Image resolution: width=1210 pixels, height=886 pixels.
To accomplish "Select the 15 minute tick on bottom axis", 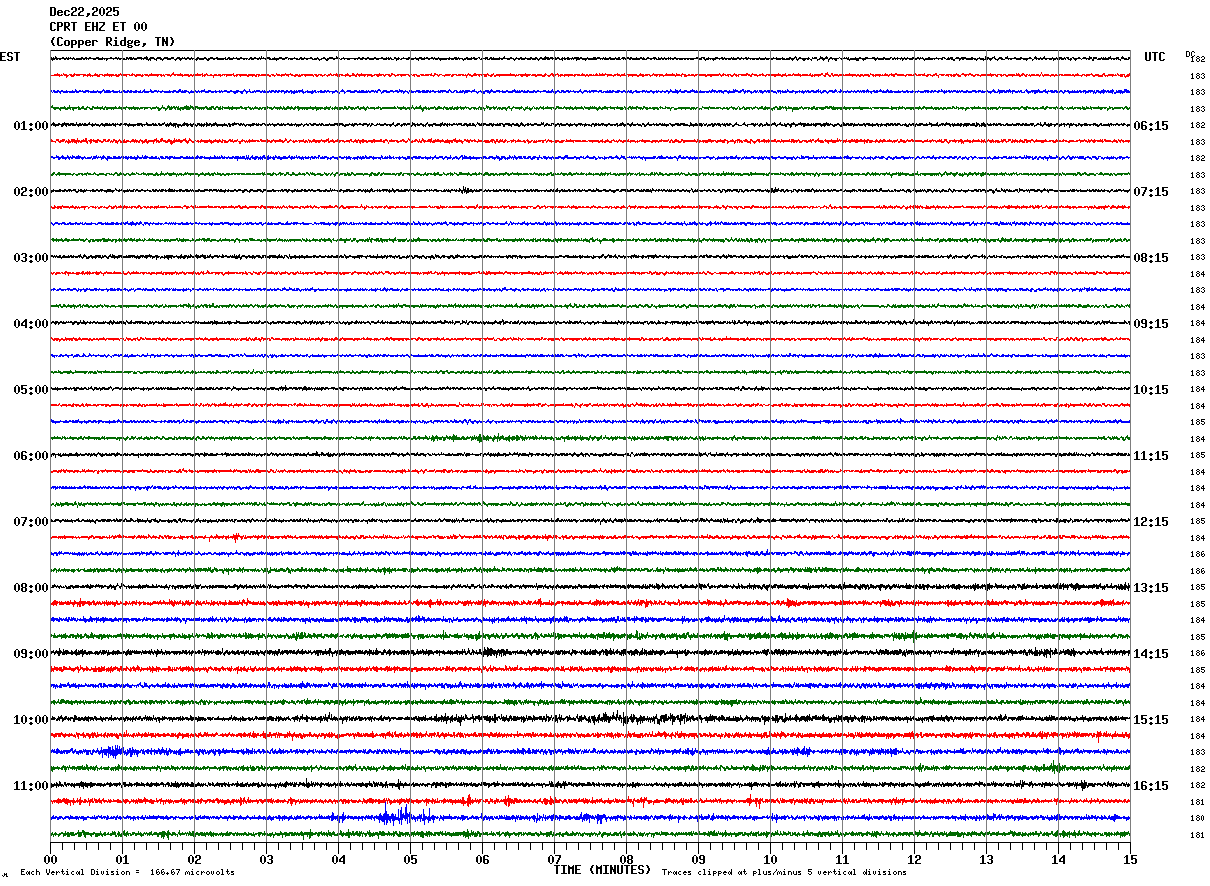I will [1130, 859].
